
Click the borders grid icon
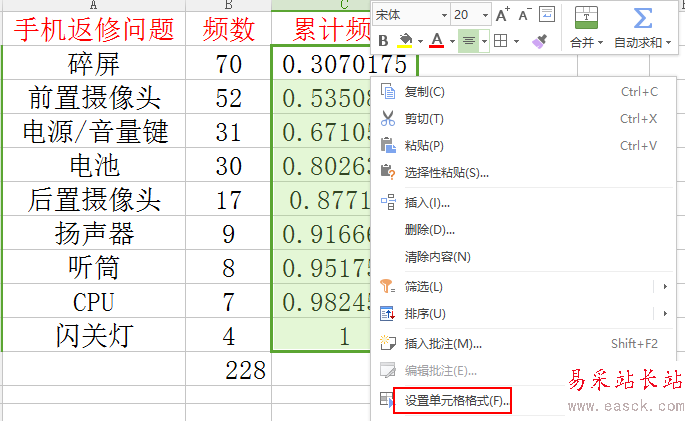pyautogui.click(x=501, y=41)
